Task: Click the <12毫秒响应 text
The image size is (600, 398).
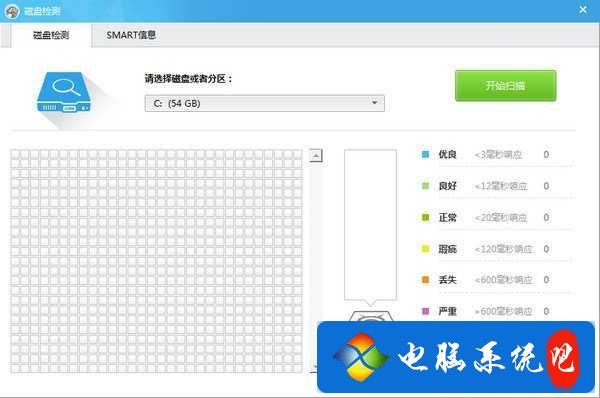Action: click(501, 186)
